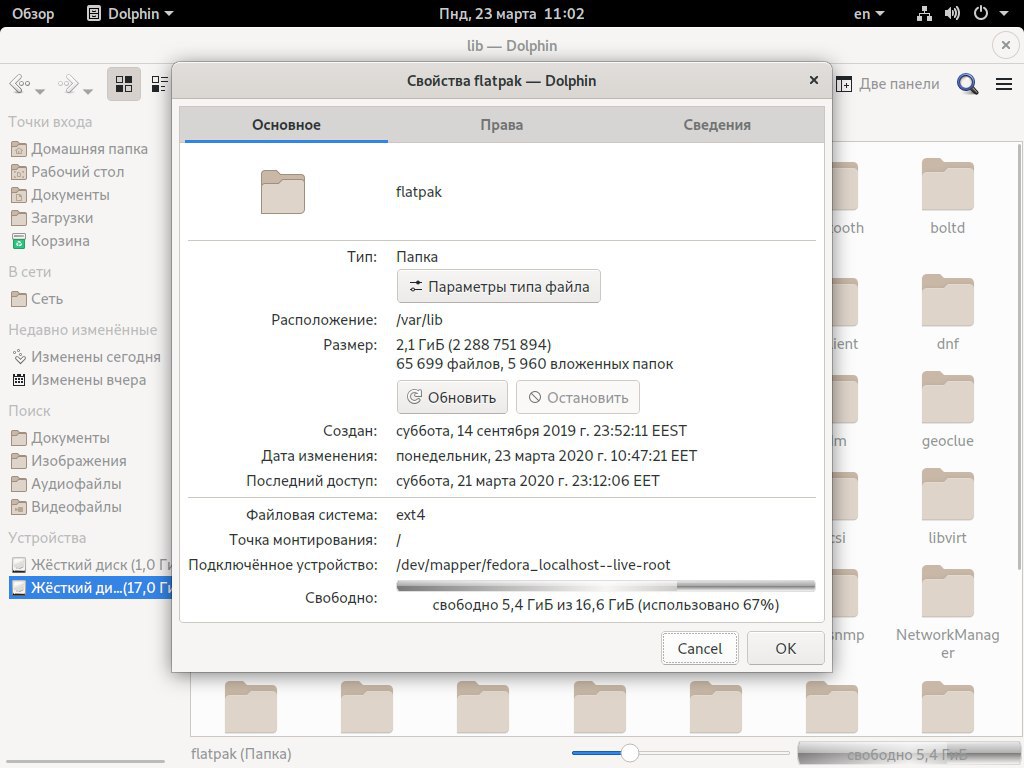Switch to compact view mode icon
The height and width of the screenshot is (768, 1024).
click(159, 84)
